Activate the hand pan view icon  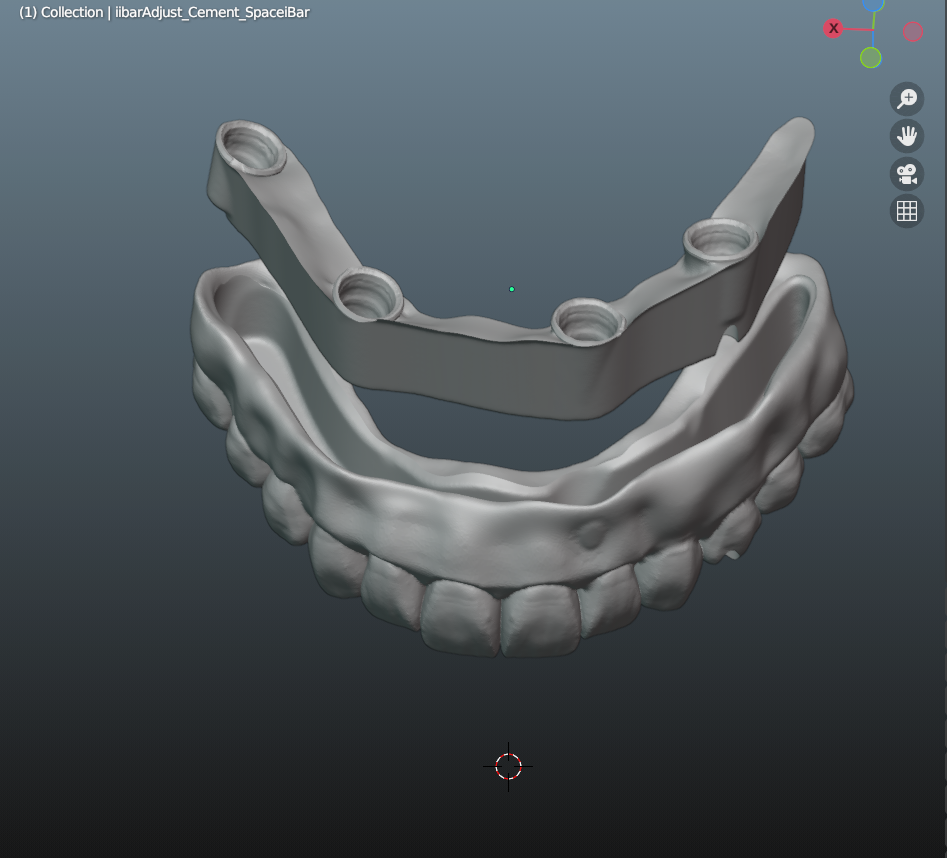coord(907,136)
